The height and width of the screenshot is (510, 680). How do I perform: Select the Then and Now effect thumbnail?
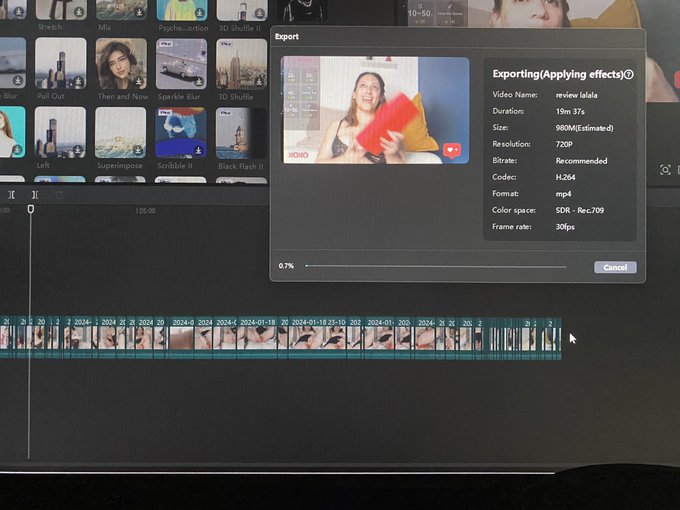(x=121, y=64)
